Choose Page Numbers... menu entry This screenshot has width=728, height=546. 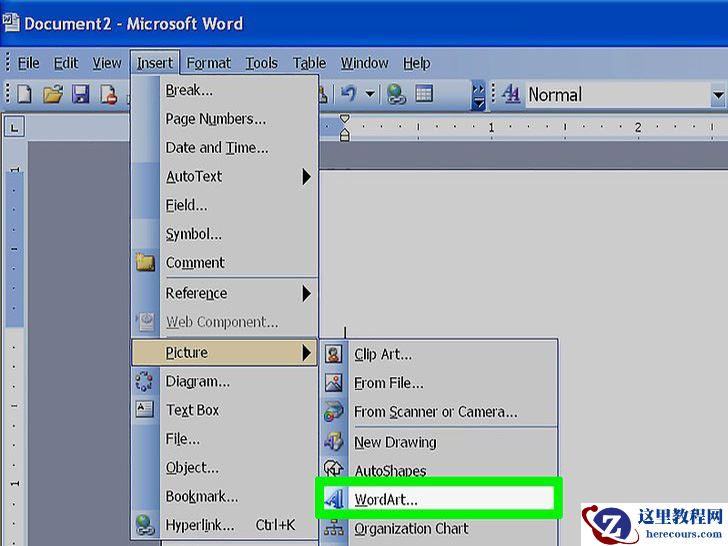coord(225,119)
